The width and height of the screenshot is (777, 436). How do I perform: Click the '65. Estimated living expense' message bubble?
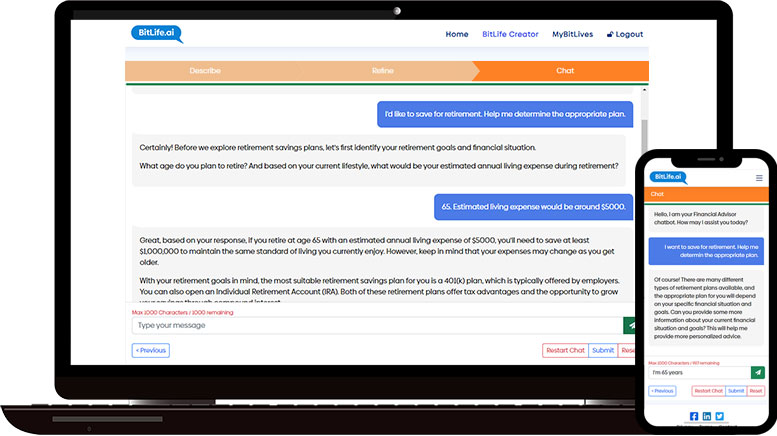[x=534, y=207]
